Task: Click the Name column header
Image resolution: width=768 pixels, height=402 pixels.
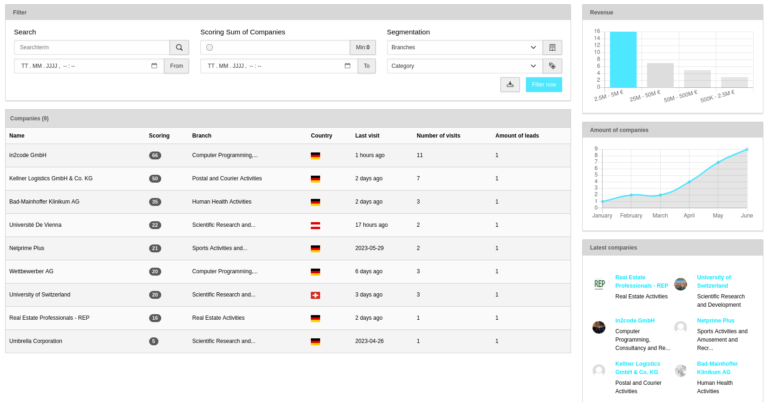Action: (17, 136)
